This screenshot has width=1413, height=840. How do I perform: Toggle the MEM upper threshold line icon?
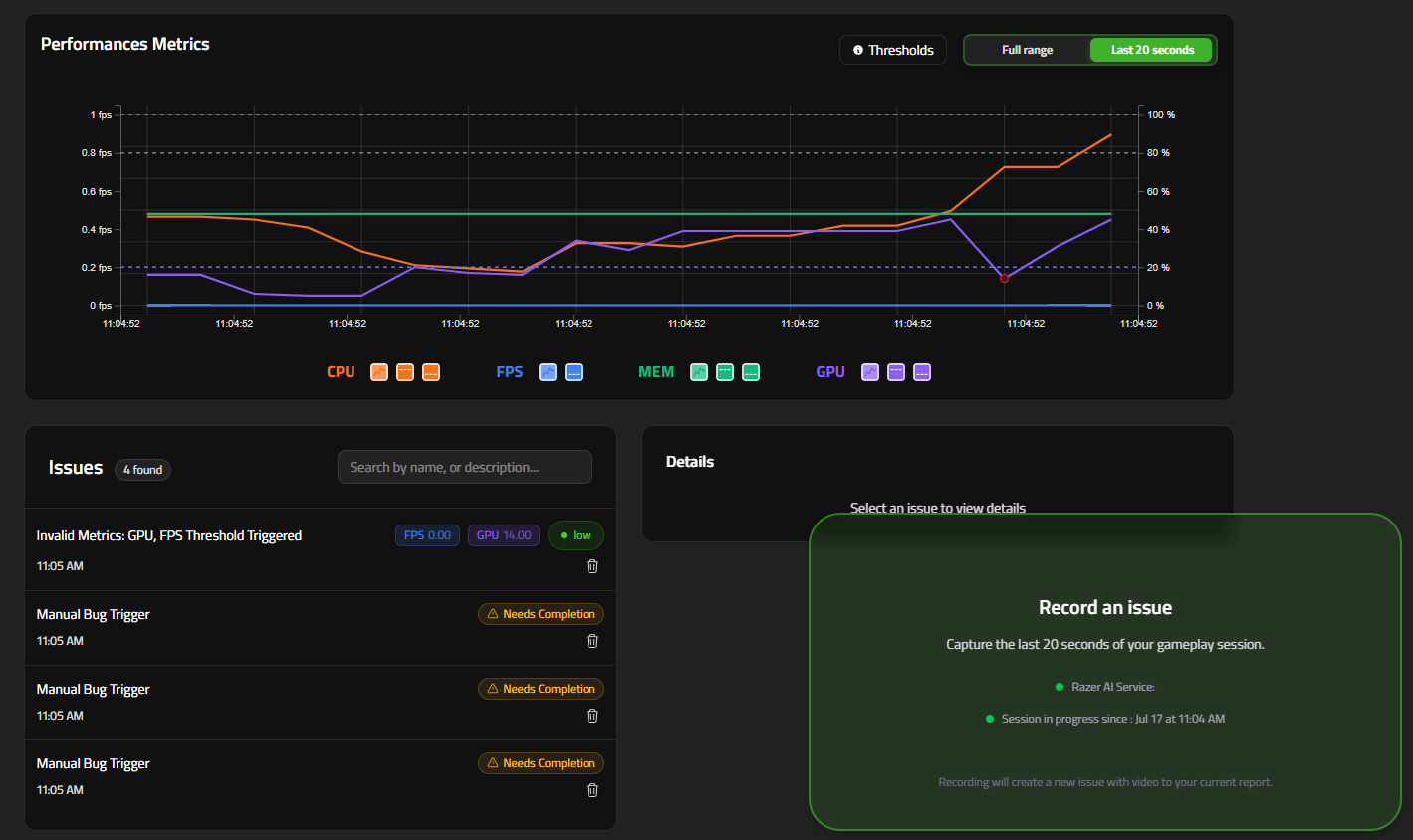pos(725,372)
